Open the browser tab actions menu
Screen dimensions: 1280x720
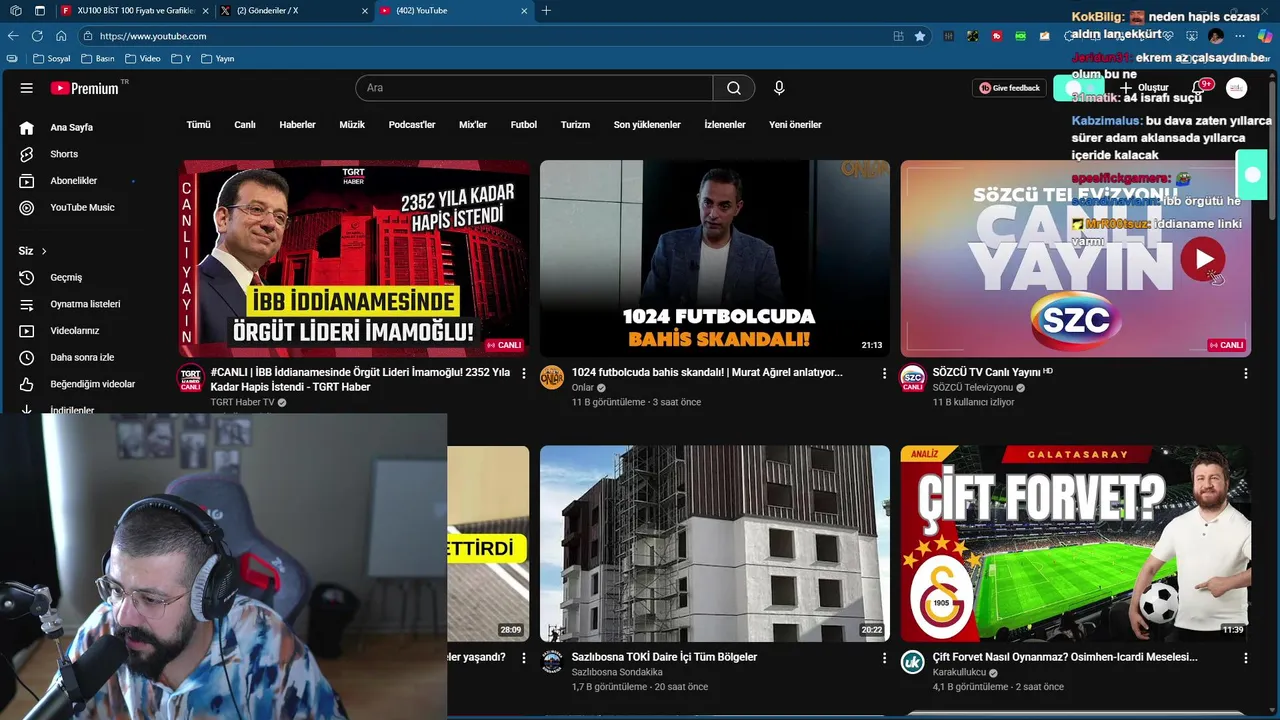point(40,10)
